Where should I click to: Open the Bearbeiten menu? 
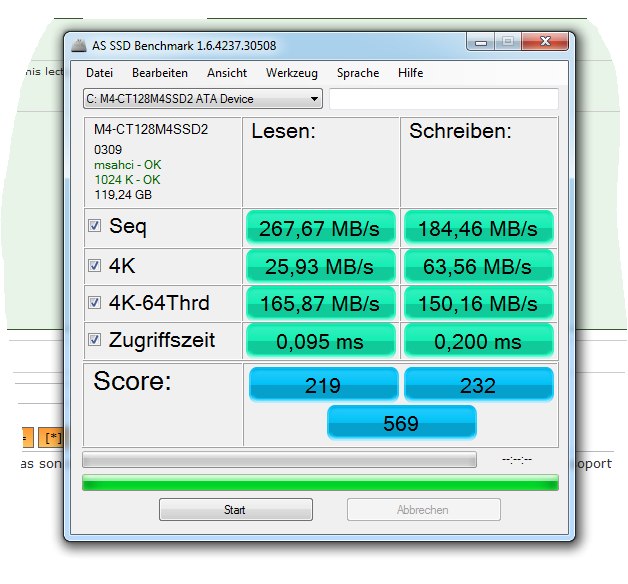pos(160,73)
